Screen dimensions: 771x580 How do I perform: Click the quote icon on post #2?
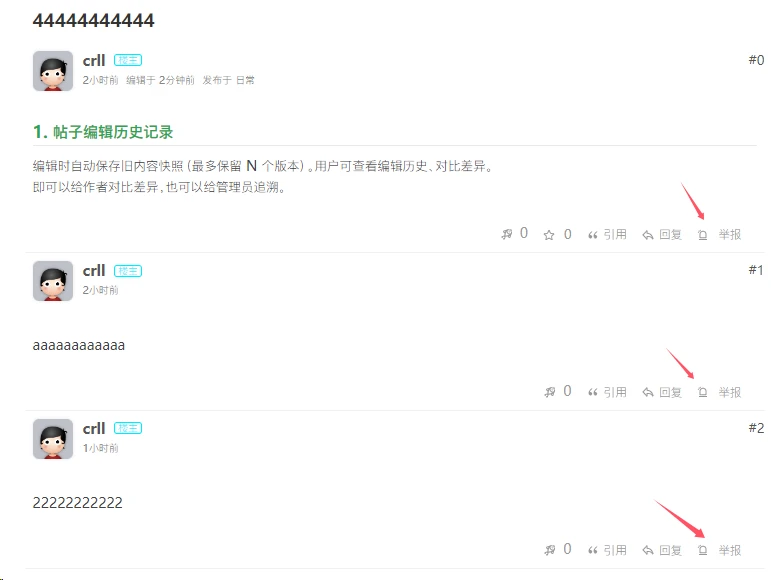tap(593, 550)
